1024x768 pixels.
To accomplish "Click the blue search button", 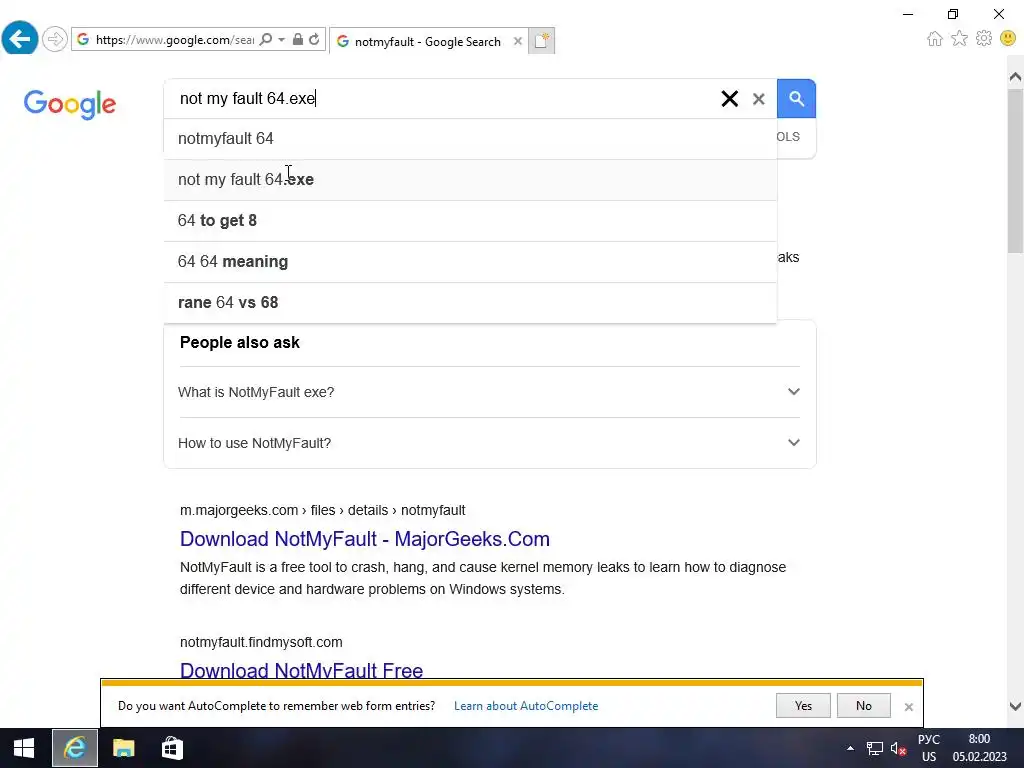I will click(796, 99).
